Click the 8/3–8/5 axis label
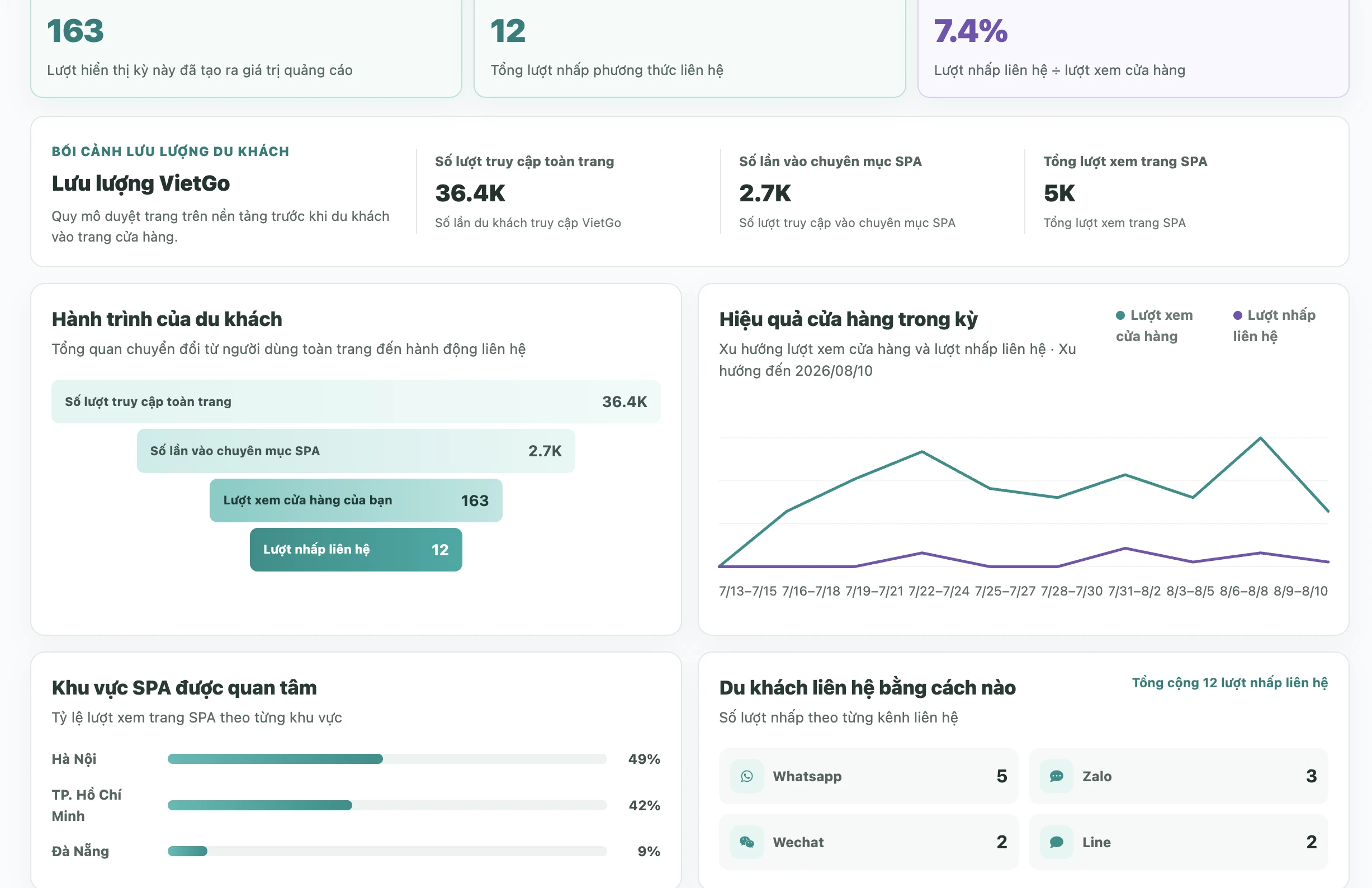Viewport: 1372px width, 888px height. pos(1190,591)
